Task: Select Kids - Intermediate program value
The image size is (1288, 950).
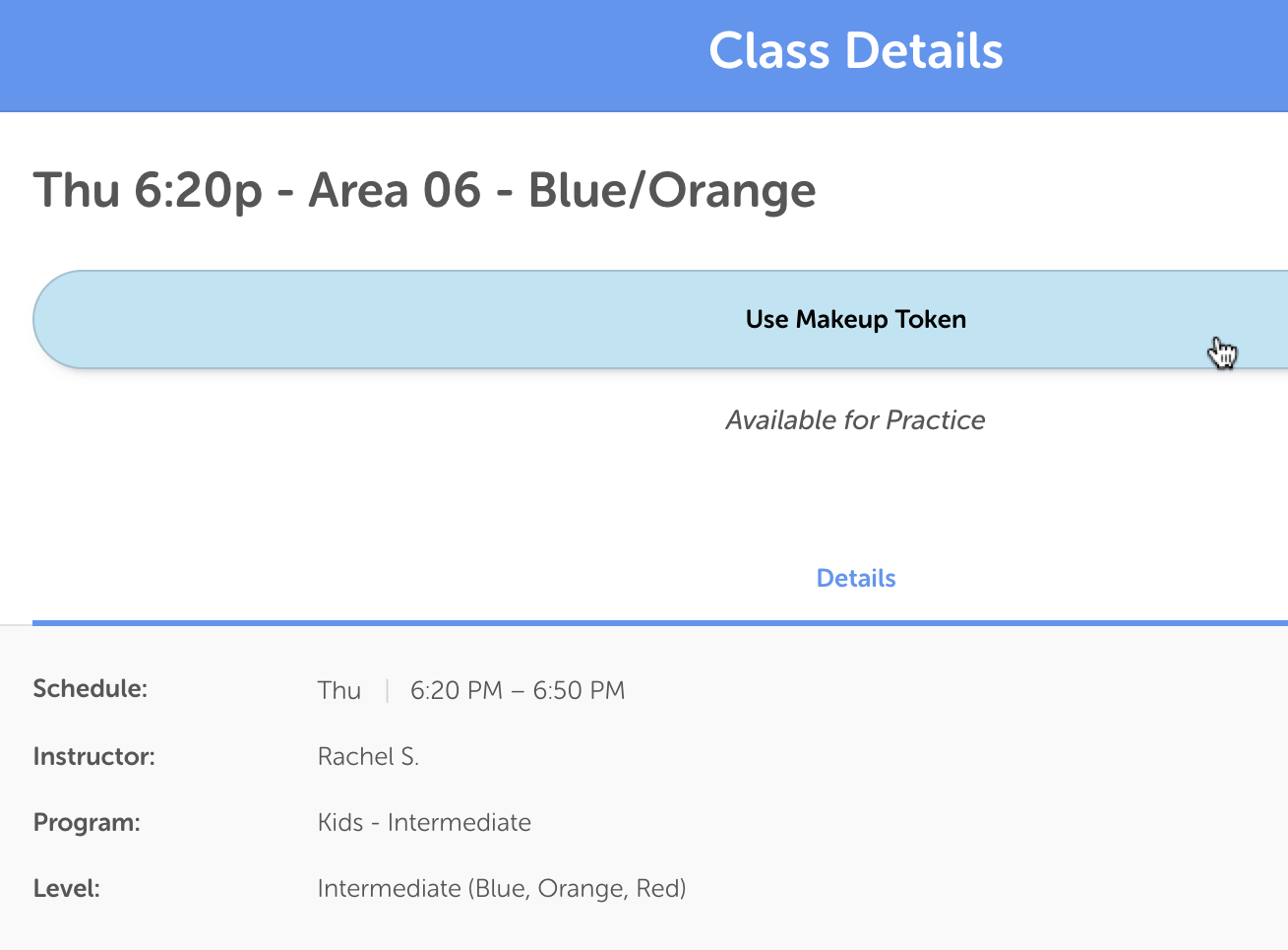Action: (424, 822)
